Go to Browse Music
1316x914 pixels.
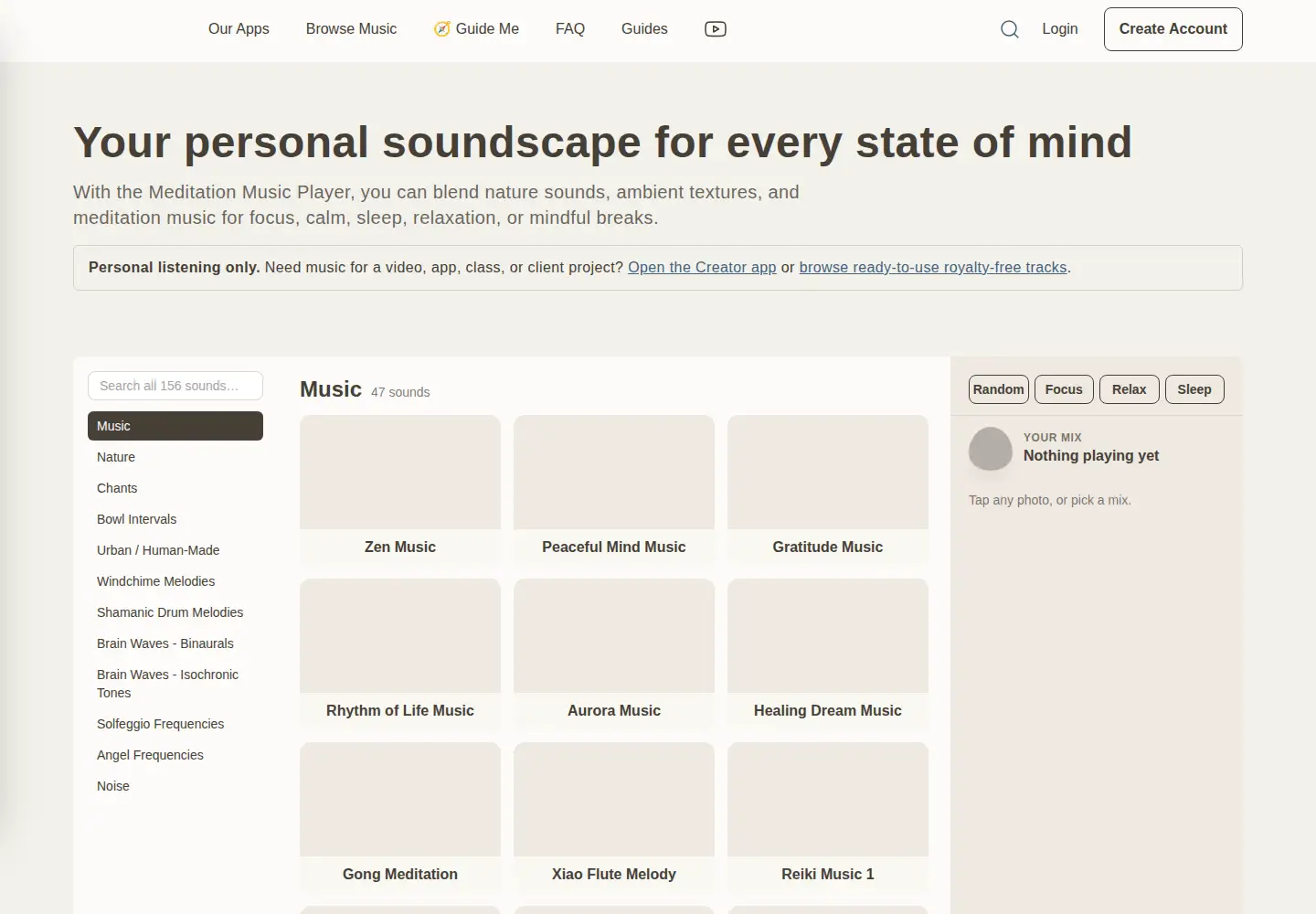(351, 29)
